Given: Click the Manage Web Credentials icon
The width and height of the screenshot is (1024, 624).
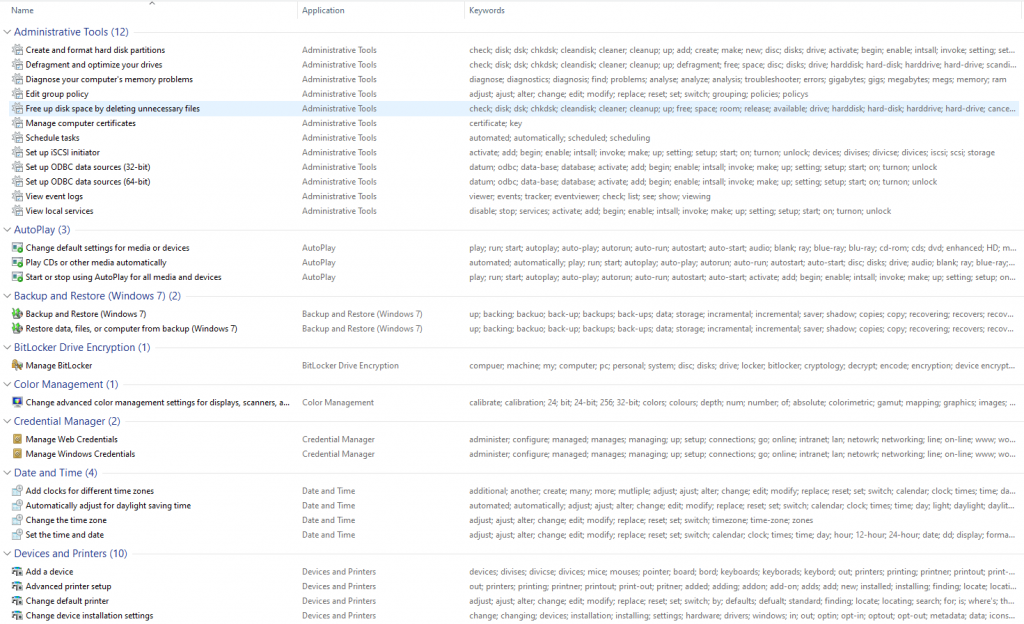Looking at the screenshot, I should click(x=18, y=439).
